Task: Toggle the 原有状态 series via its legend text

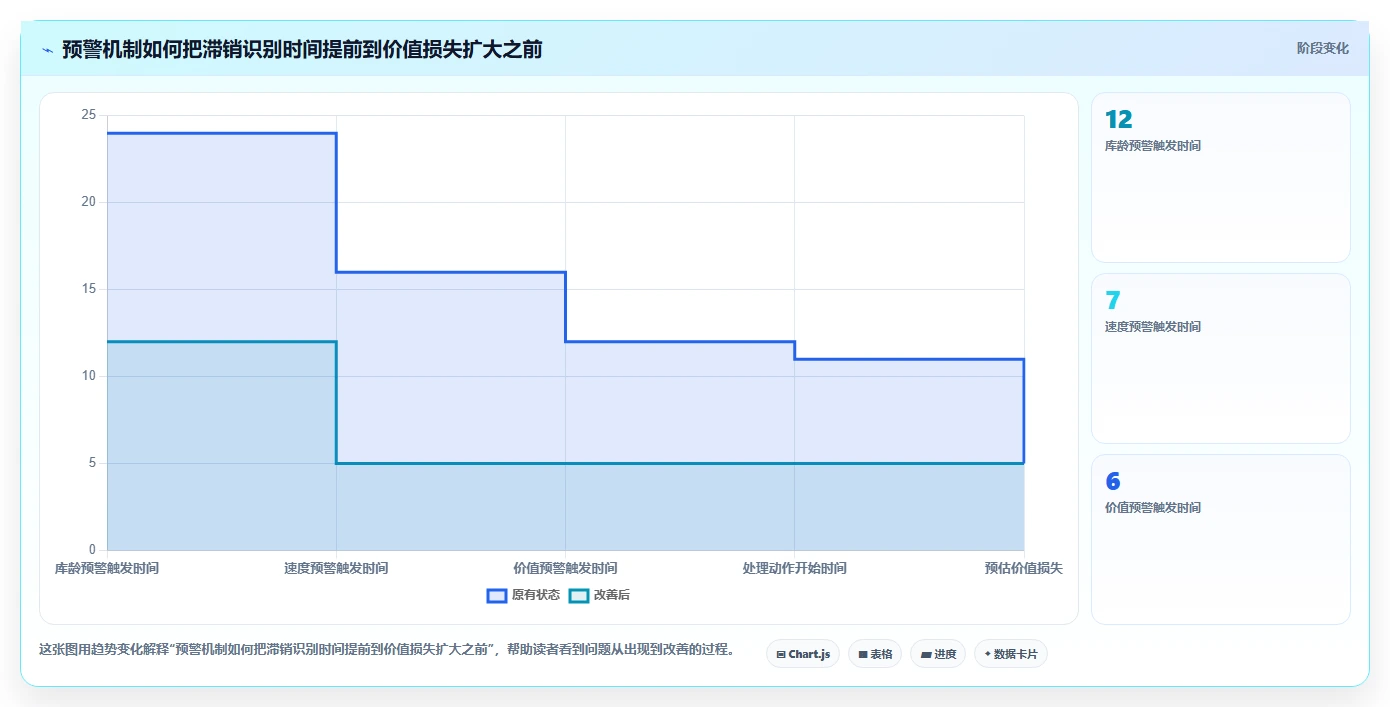Action: pyautogui.click(x=536, y=595)
